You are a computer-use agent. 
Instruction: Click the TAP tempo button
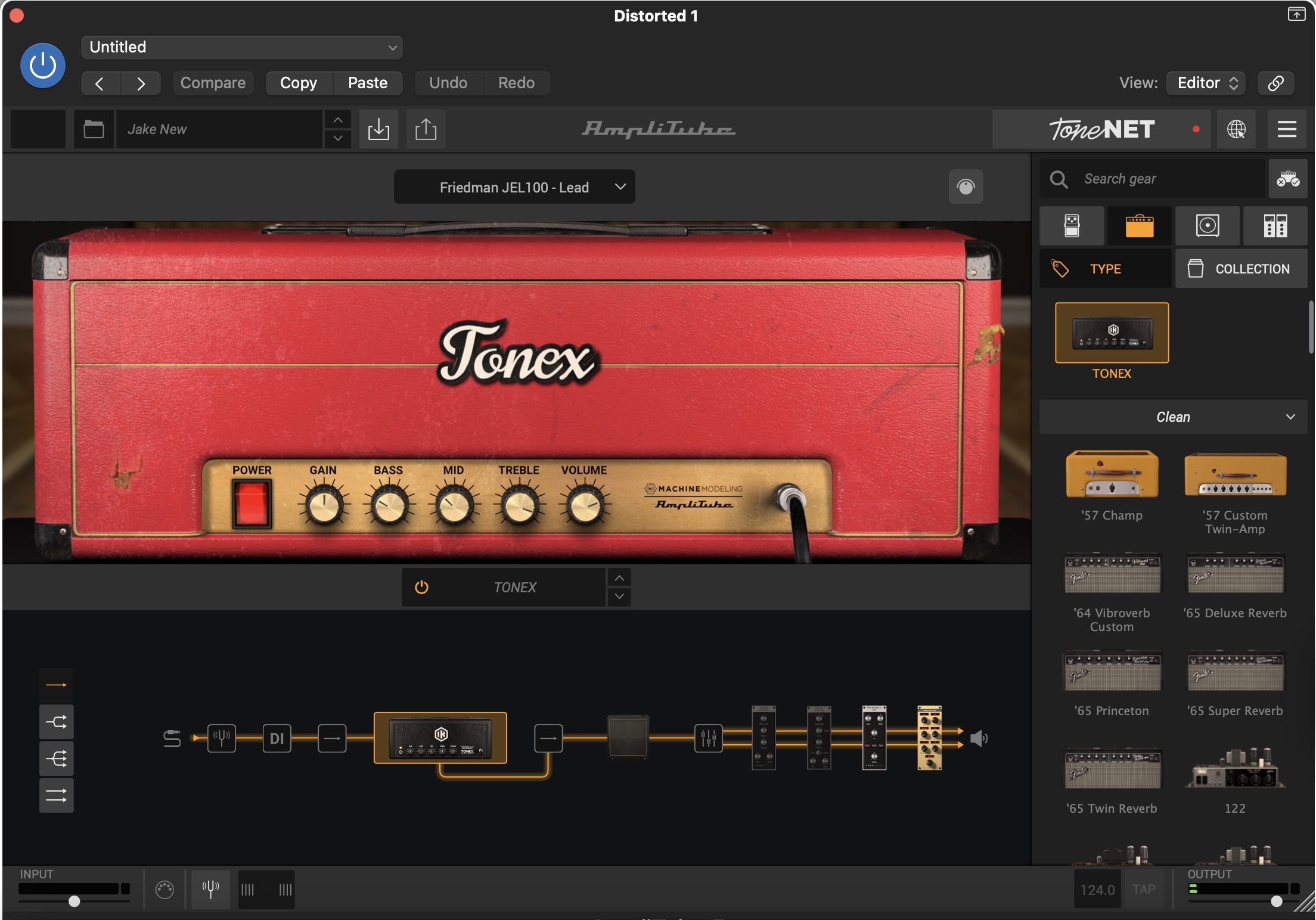[x=1143, y=890]
